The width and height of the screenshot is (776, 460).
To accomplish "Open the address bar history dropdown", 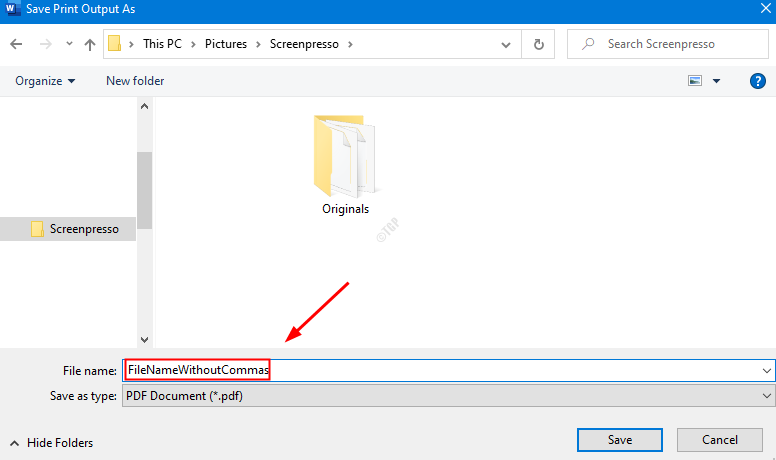I will [x=506, y=45].
